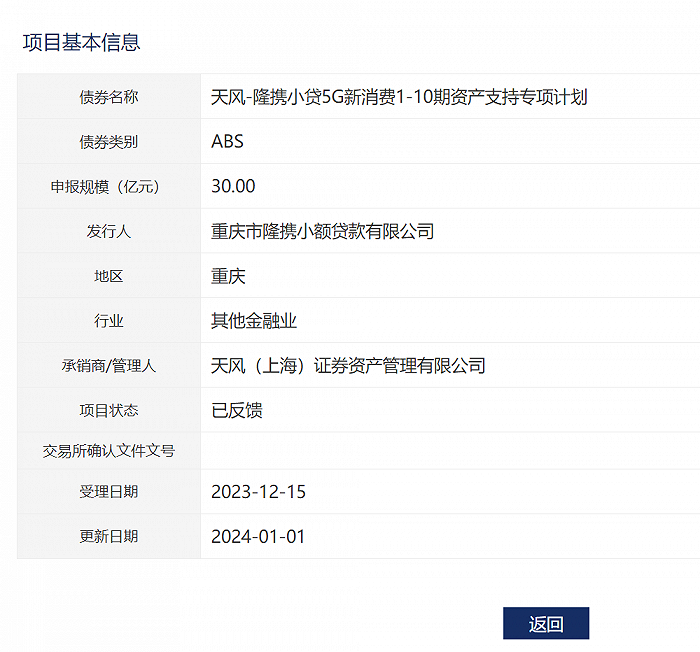Select the status 已反馈
The height and width of the screenshot is (652, 700).
pyautogui.click(x=237, y=410)
